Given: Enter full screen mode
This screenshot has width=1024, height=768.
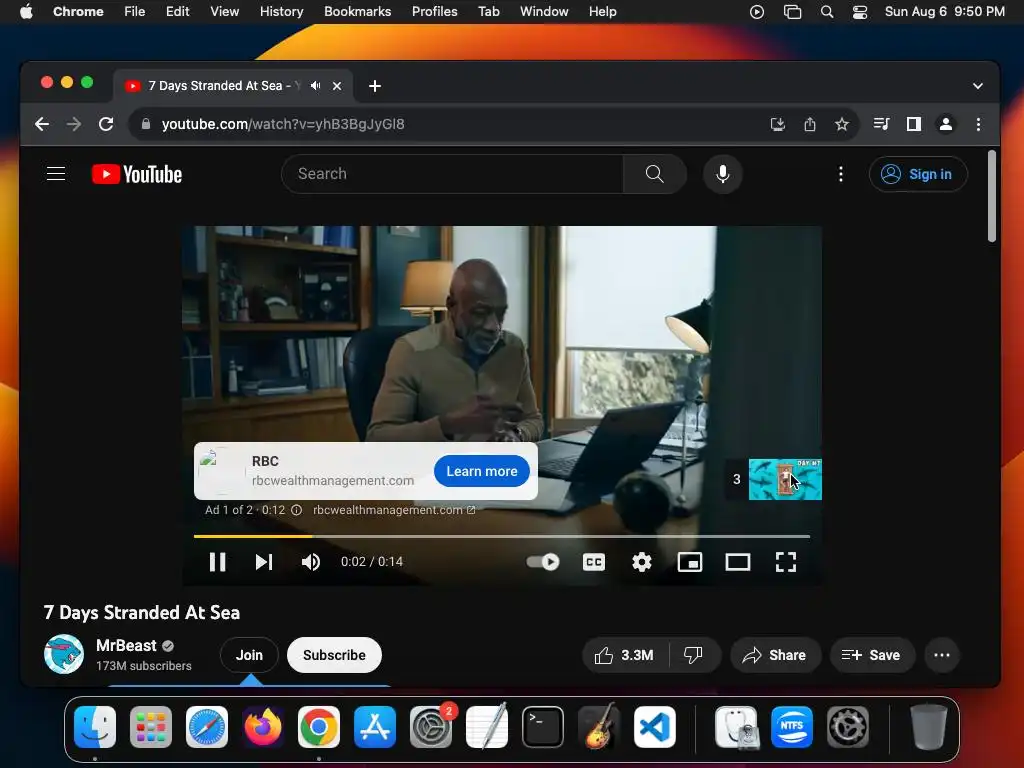Looking at the screenshot, I should (786, 562).
